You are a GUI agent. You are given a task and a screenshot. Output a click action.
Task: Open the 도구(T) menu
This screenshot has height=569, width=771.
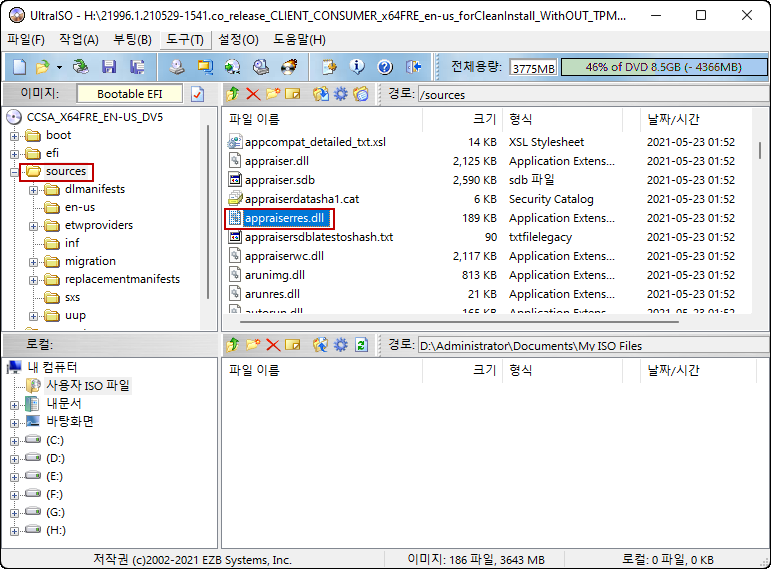click(x=185, y=39)
